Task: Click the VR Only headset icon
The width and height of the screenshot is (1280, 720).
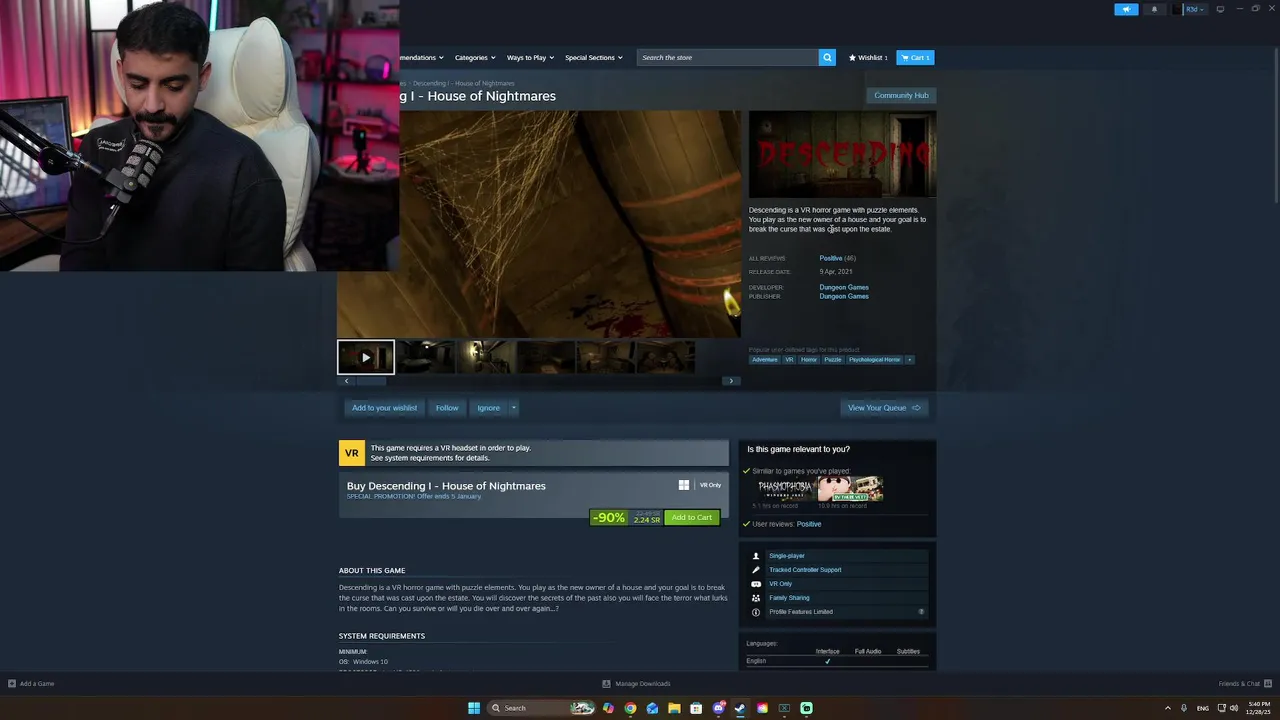Action: 756,584
